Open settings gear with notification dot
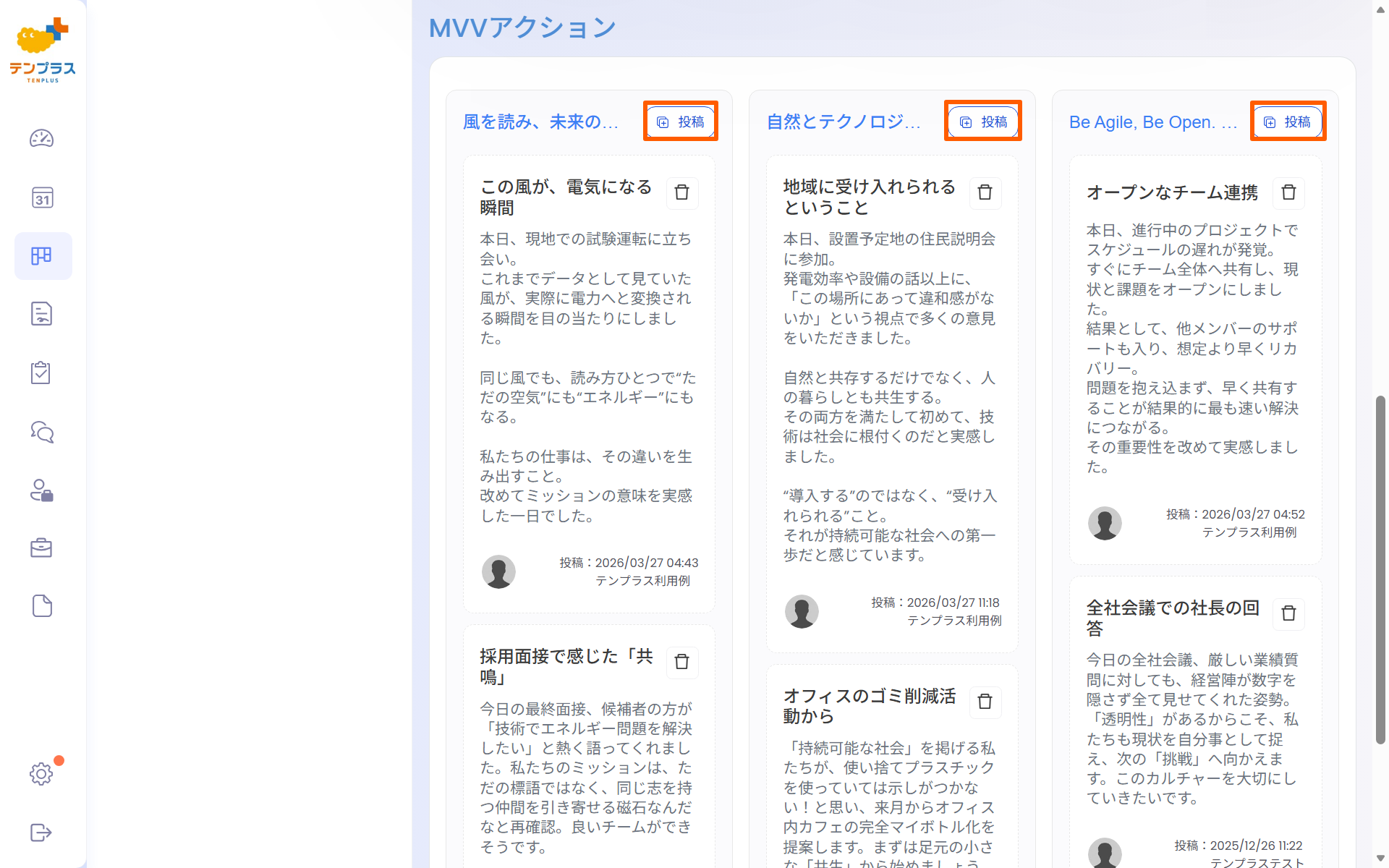Screen dimensions: 1389x868 42,773
